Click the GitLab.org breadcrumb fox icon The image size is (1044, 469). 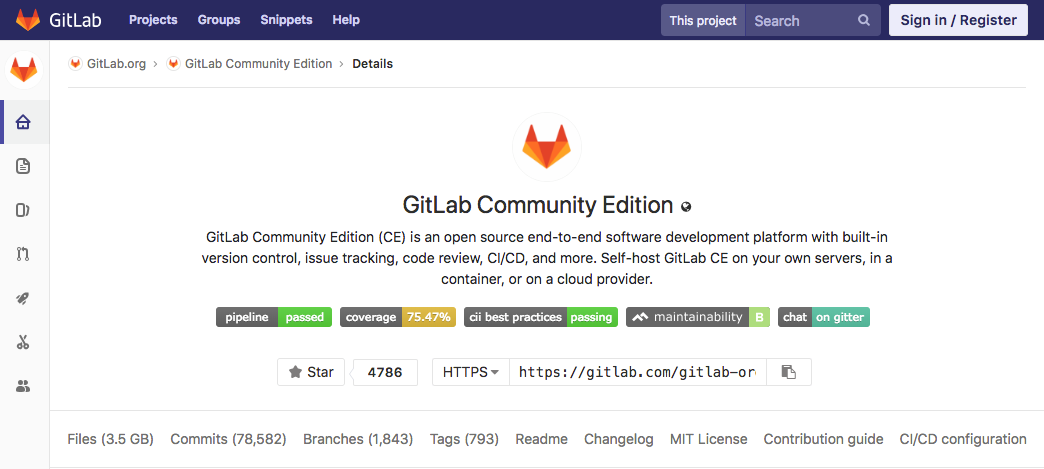point(76,64)
